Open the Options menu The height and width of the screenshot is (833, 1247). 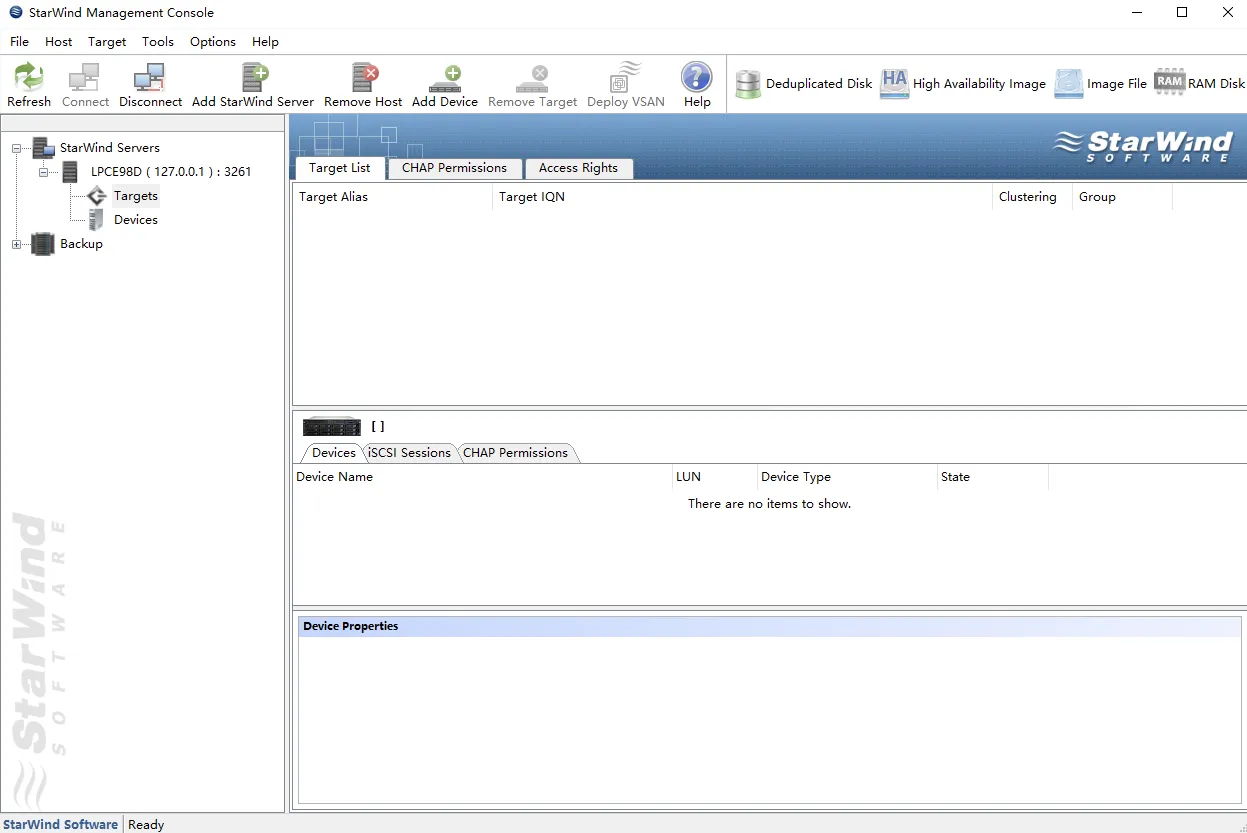tap(212, 42)
